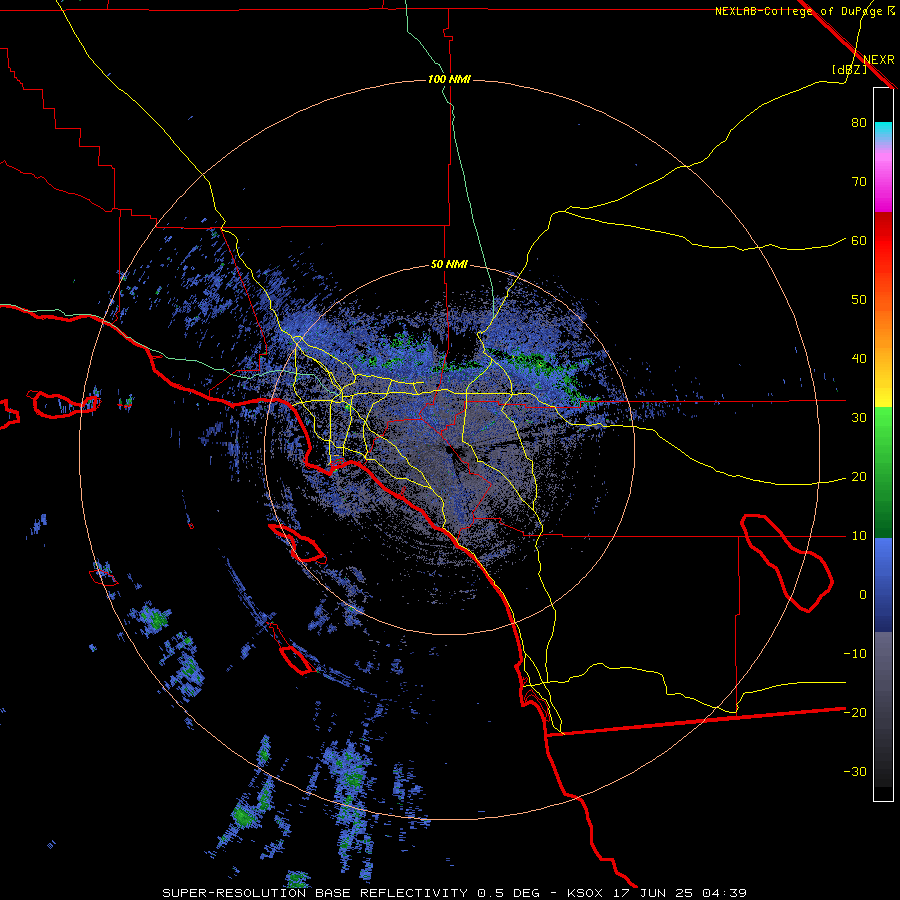Pick the blue segment of the color bar
The width and height of the screenshot is (900, 900).
click(x=883, y=584)
